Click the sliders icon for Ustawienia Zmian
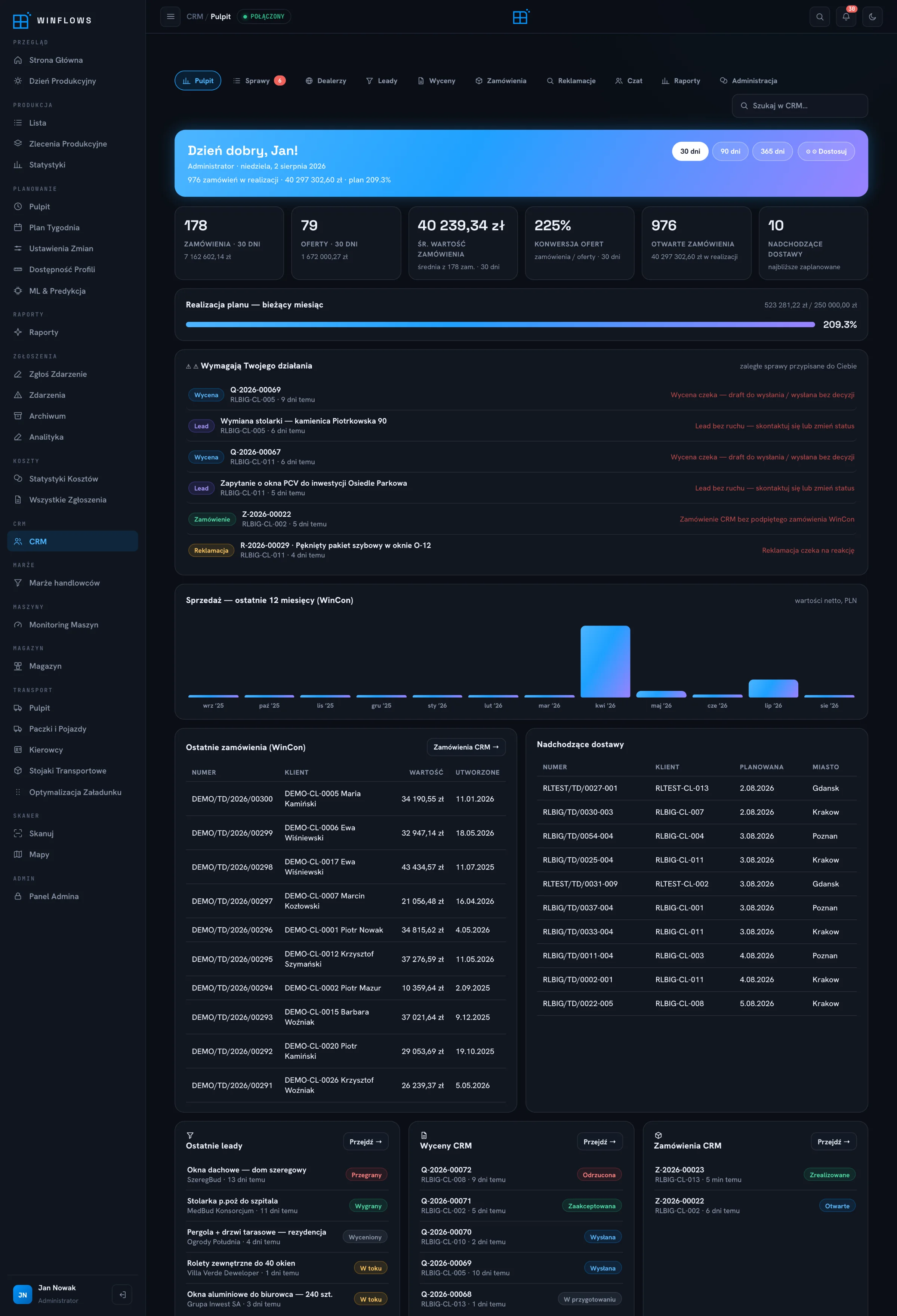 (x=18, y=249)
